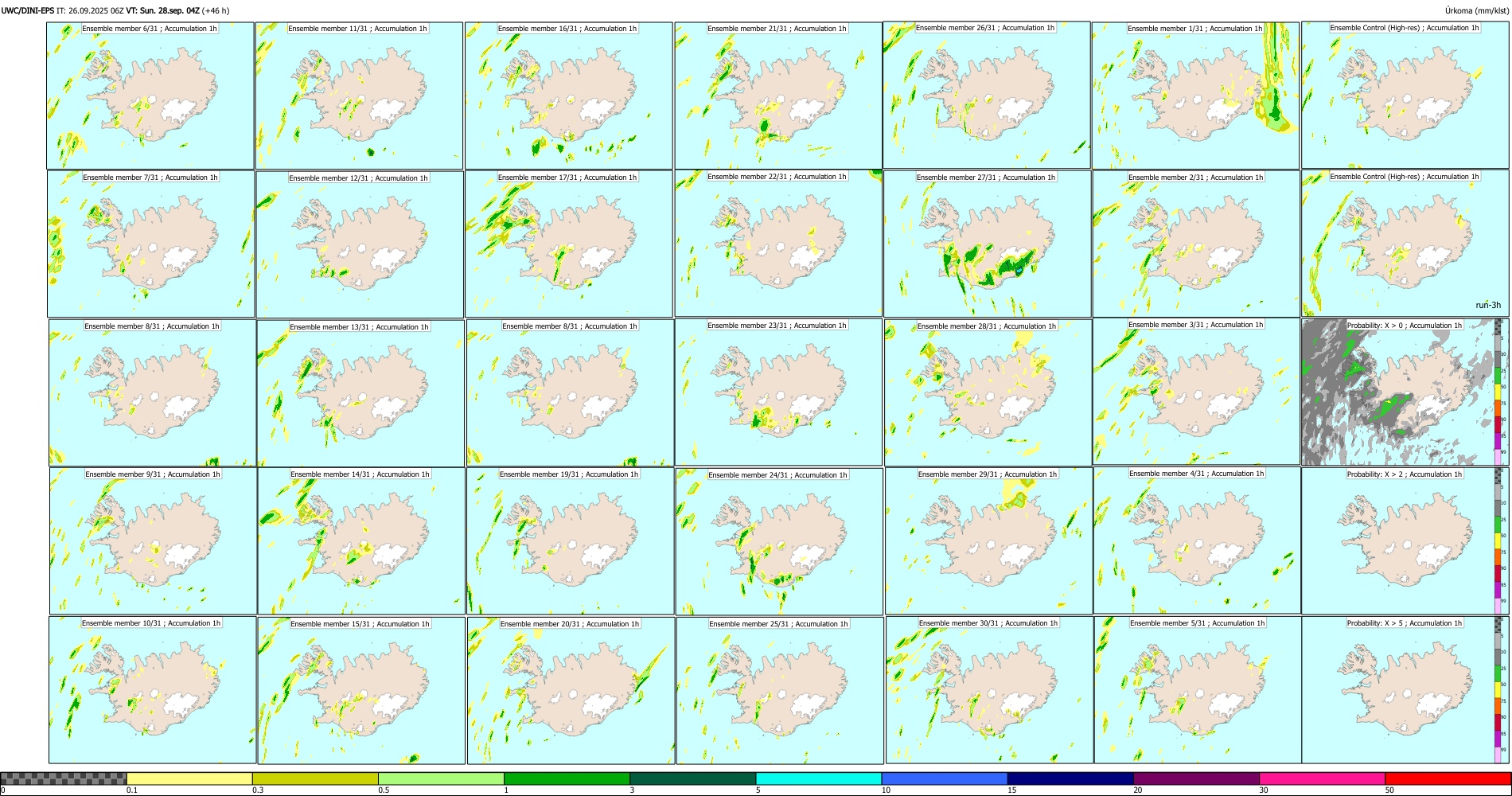Viewport: 1512px width, 796px height.
Task: Click the 'Ensemble member 23/31' label
Action: tap(777, 326)
